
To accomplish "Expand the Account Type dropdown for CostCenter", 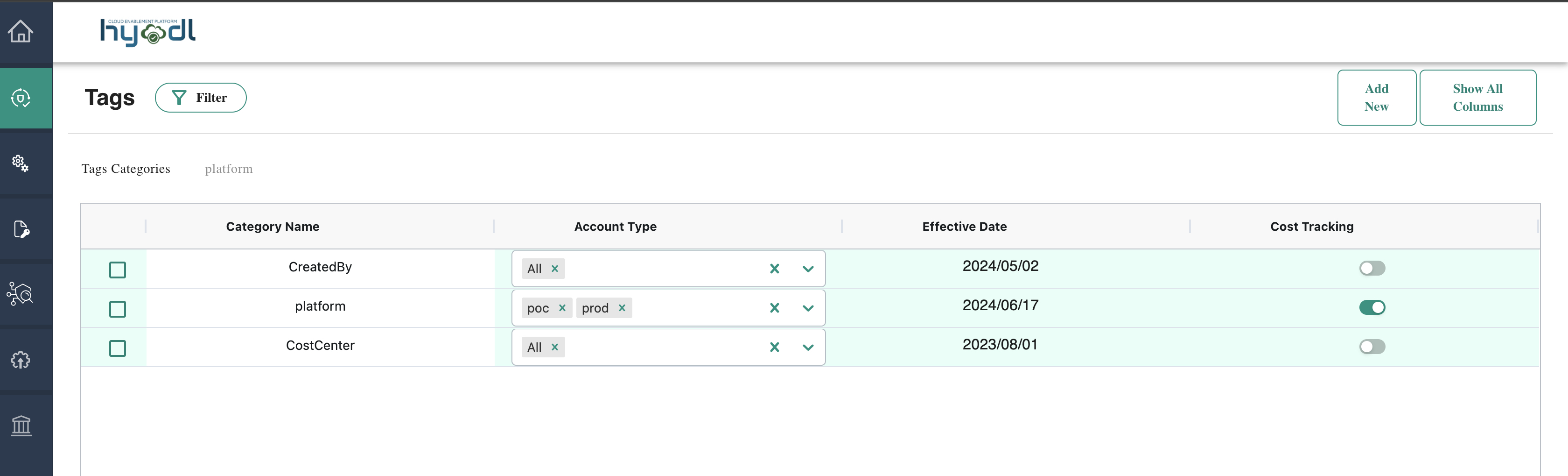I will click(x=808, y=347).
